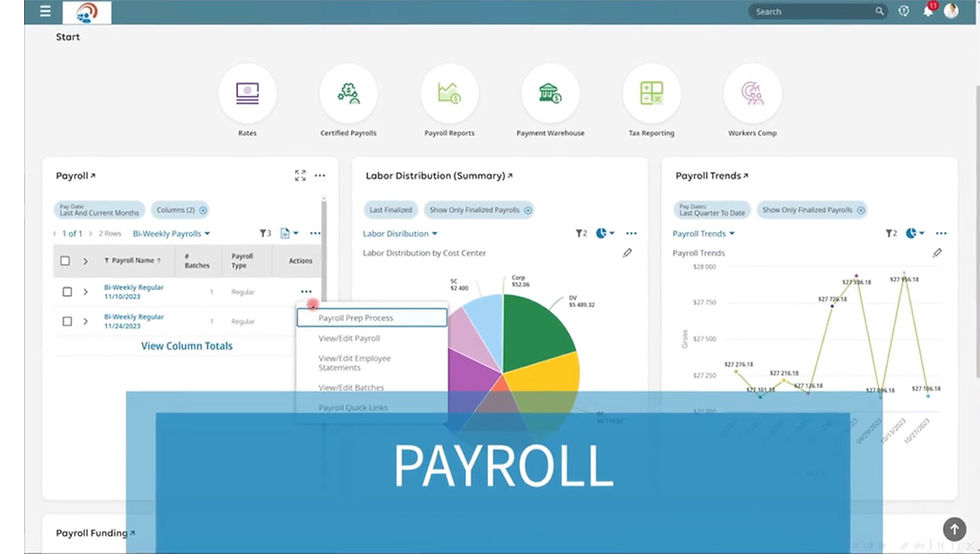
Task: Open the Last Finalized filter chip
Action: (391, 210)
